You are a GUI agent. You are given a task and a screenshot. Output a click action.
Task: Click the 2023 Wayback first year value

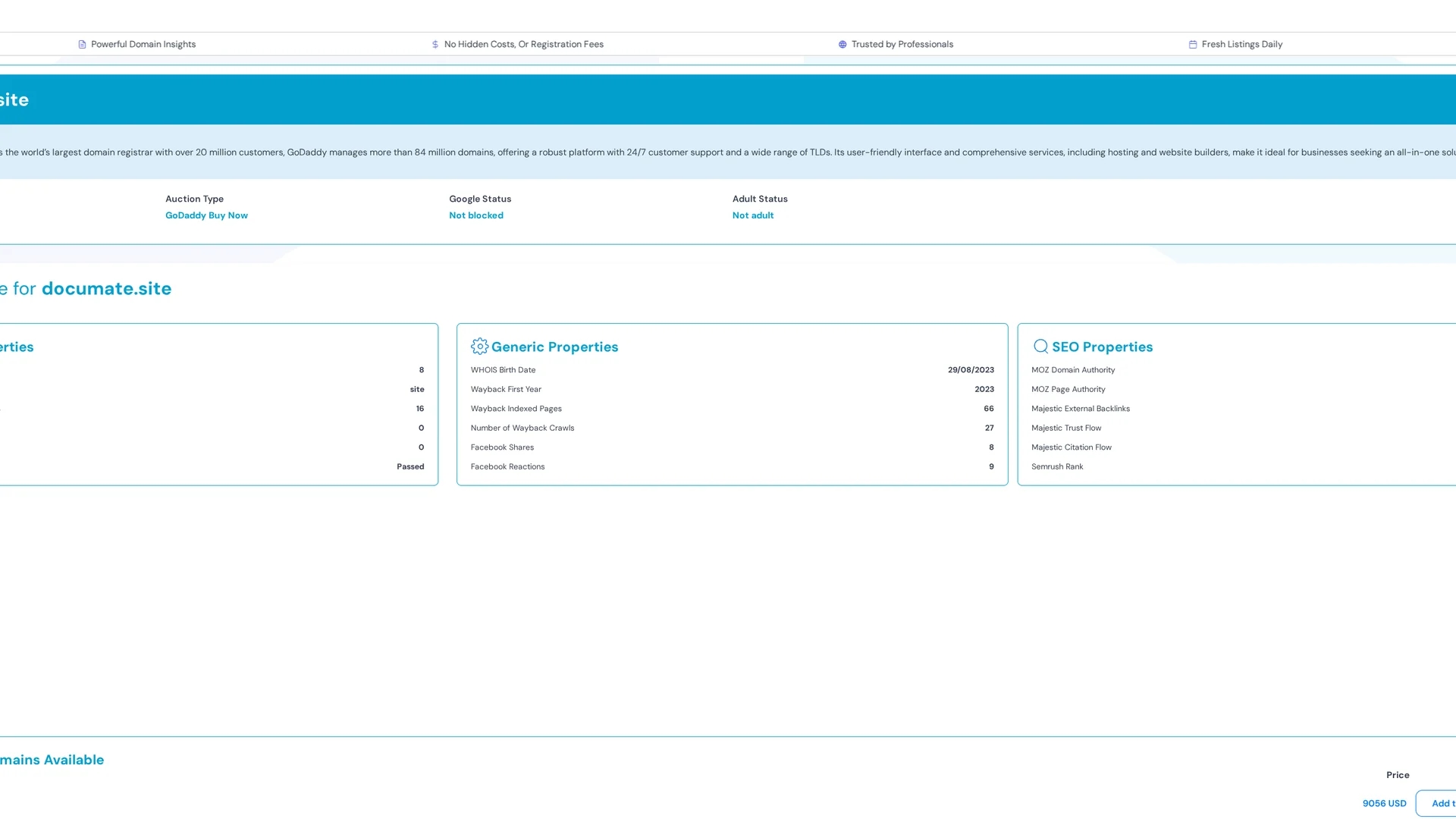[984, 389]
